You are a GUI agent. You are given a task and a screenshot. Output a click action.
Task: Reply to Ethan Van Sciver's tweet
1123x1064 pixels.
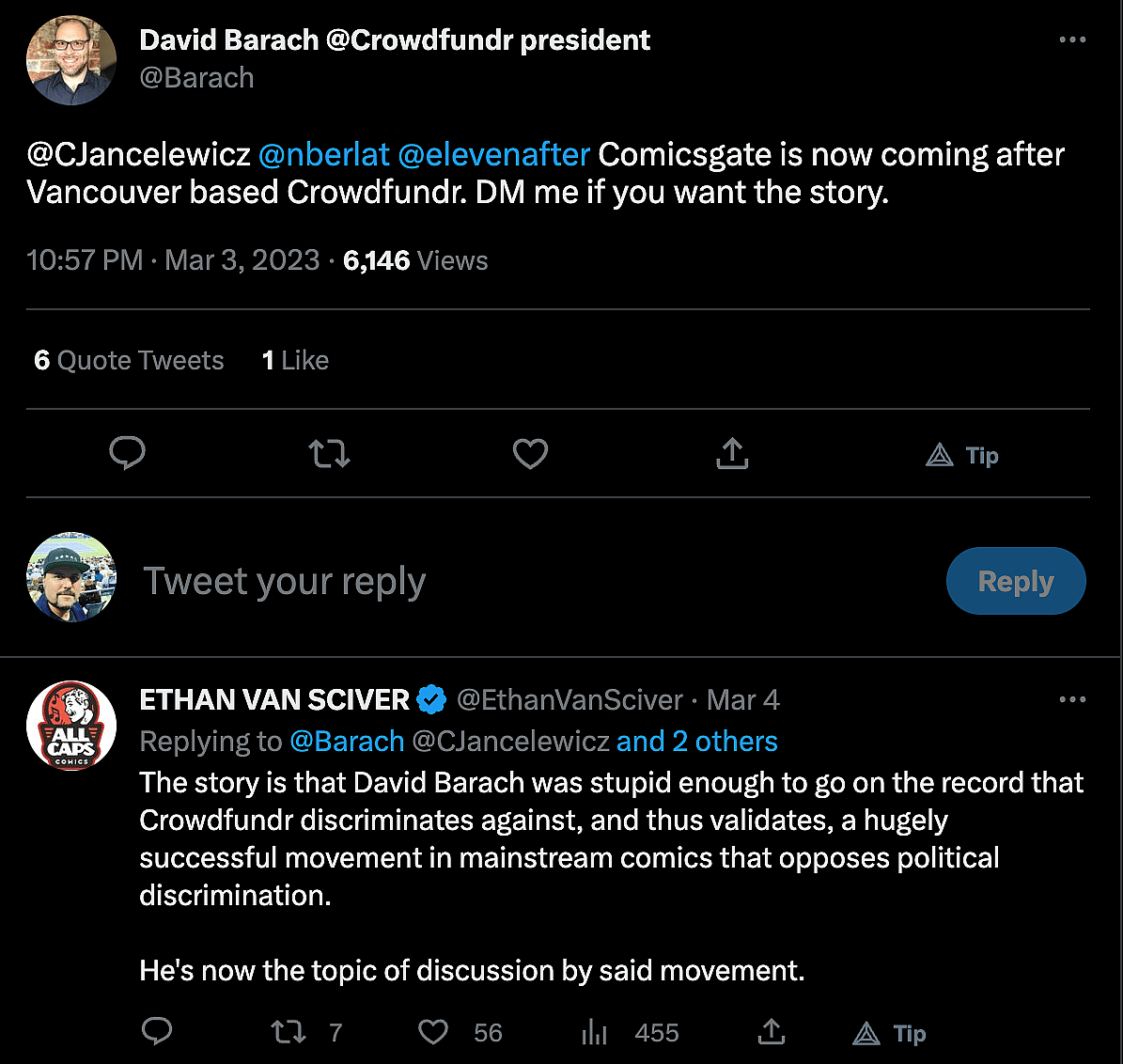click(157, 1032)
